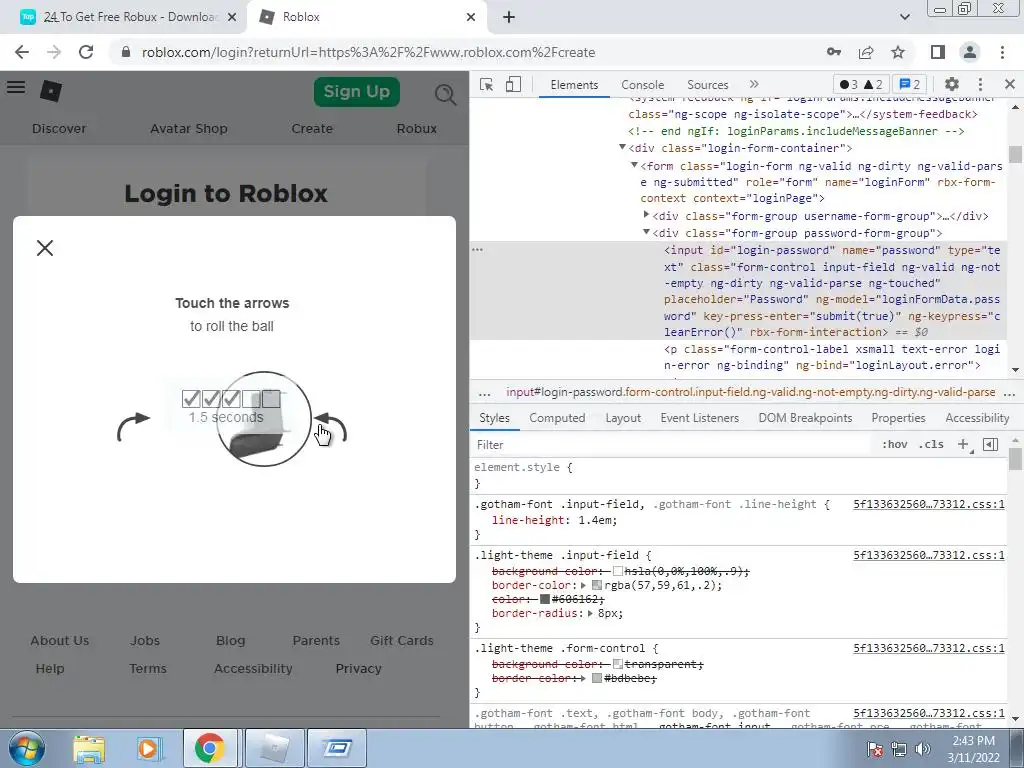The height and width of the screenshot is (768, 1024).
Task: Click the first checked captcha progress checkbox
Action: point(191,398)
